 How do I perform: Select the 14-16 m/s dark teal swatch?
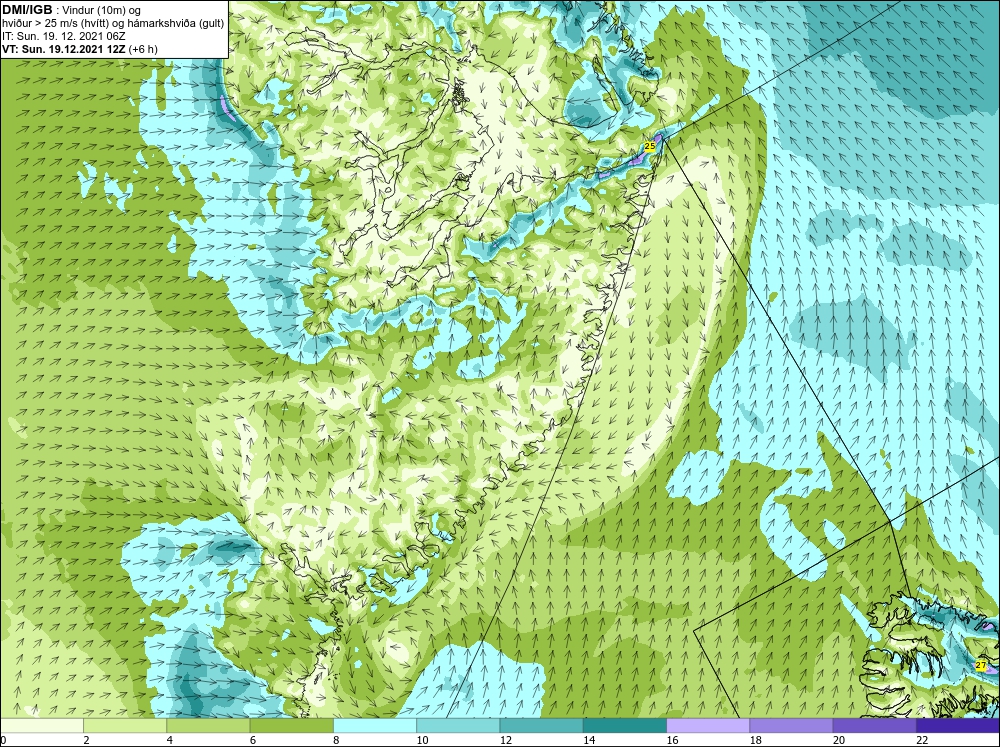pos(625,726)
